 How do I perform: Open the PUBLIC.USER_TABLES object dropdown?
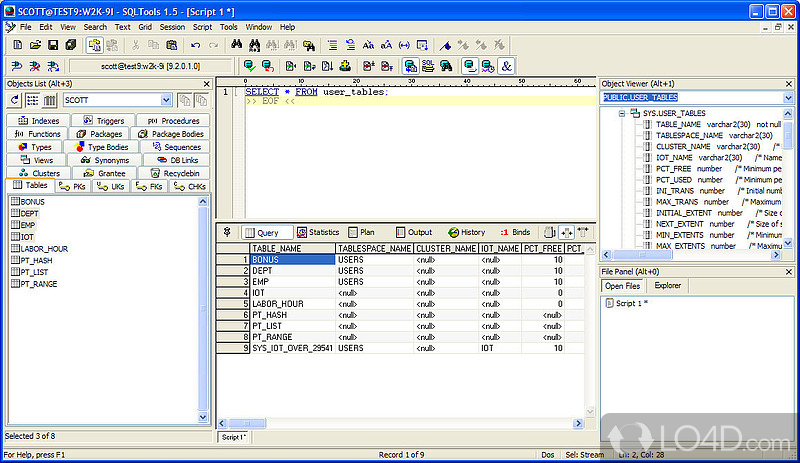pyautogui.click(x=788, y=97)
